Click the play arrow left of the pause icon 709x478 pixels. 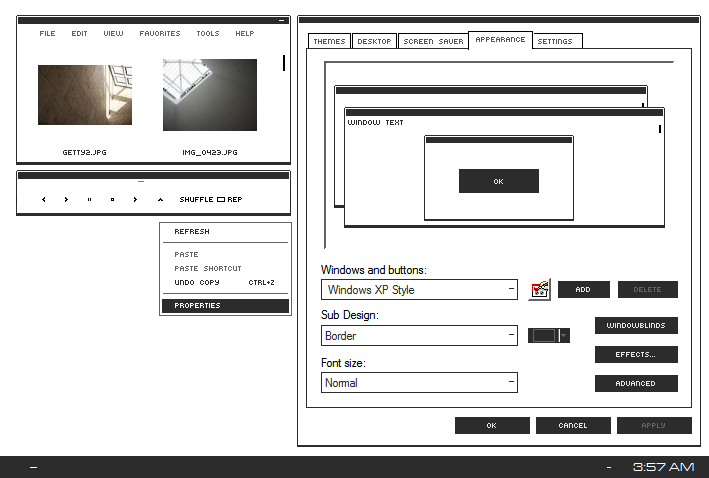pyautogui.click(x=66, y=199)
